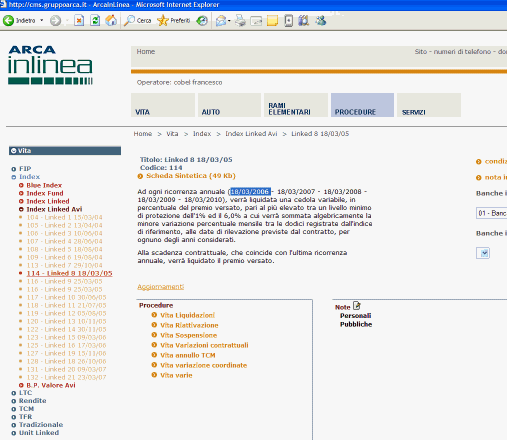Viewport: 507px width, 440px height.
Task: Expand the FIP tree item
Action: [x=14, y=169]
